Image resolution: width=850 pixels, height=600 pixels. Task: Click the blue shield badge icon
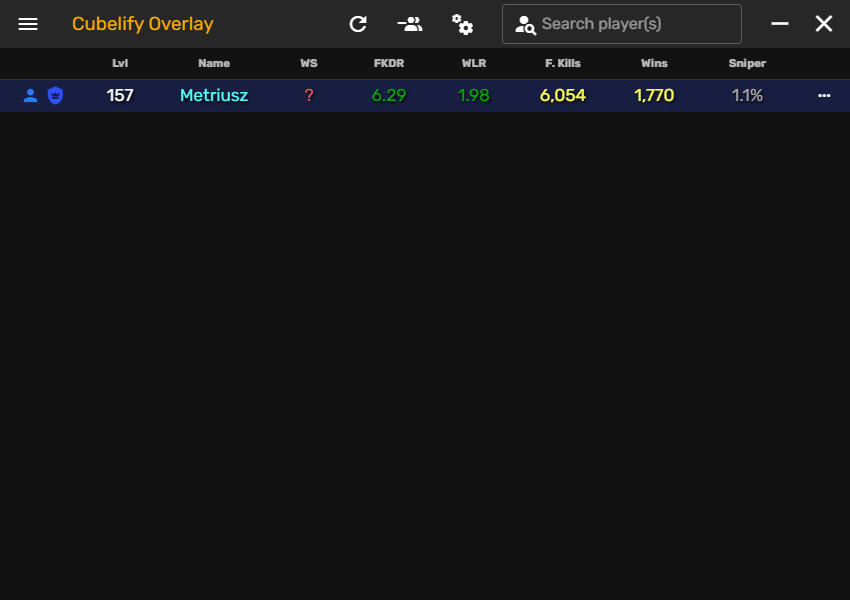(55, 96)
